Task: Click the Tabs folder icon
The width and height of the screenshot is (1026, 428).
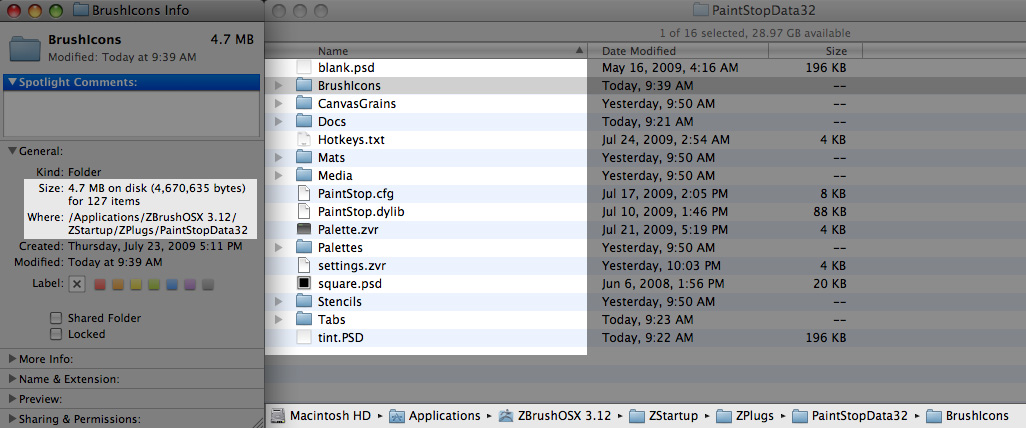Action: point(305,319)
